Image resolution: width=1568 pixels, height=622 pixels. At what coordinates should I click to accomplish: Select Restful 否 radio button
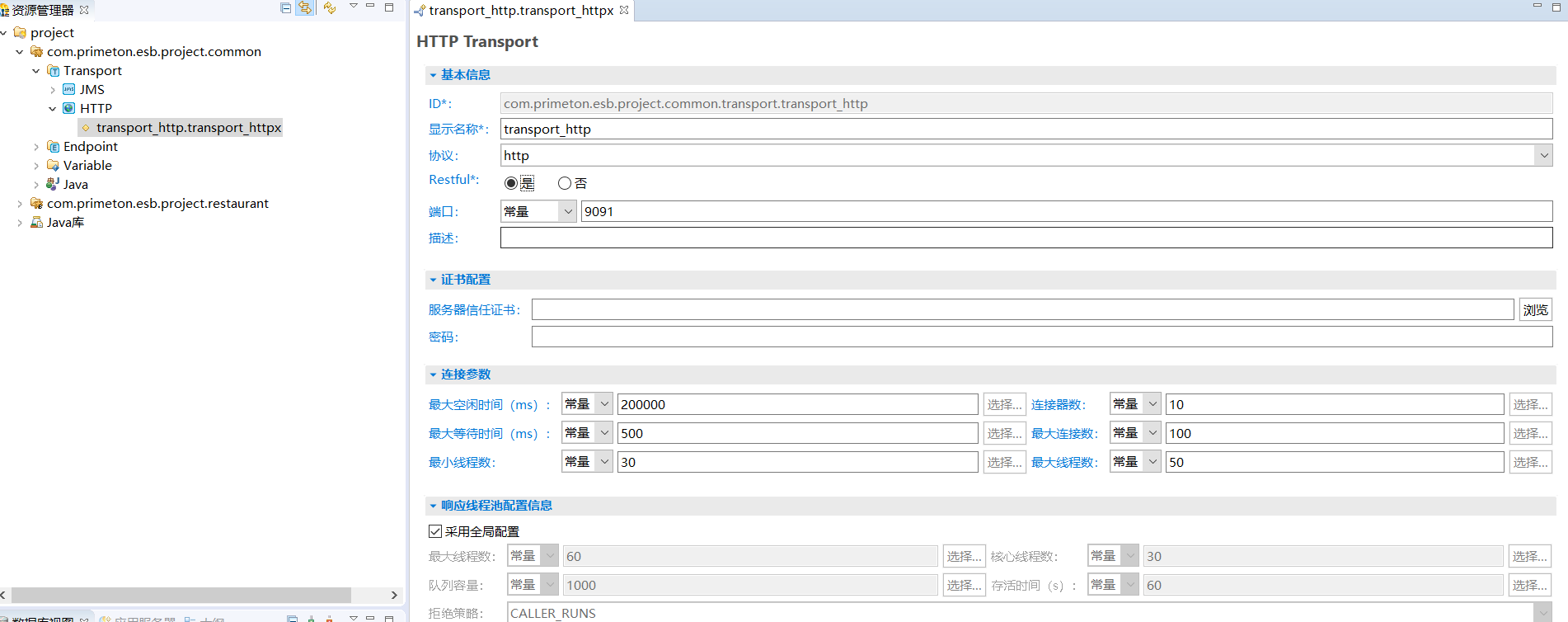click(565, 183)
